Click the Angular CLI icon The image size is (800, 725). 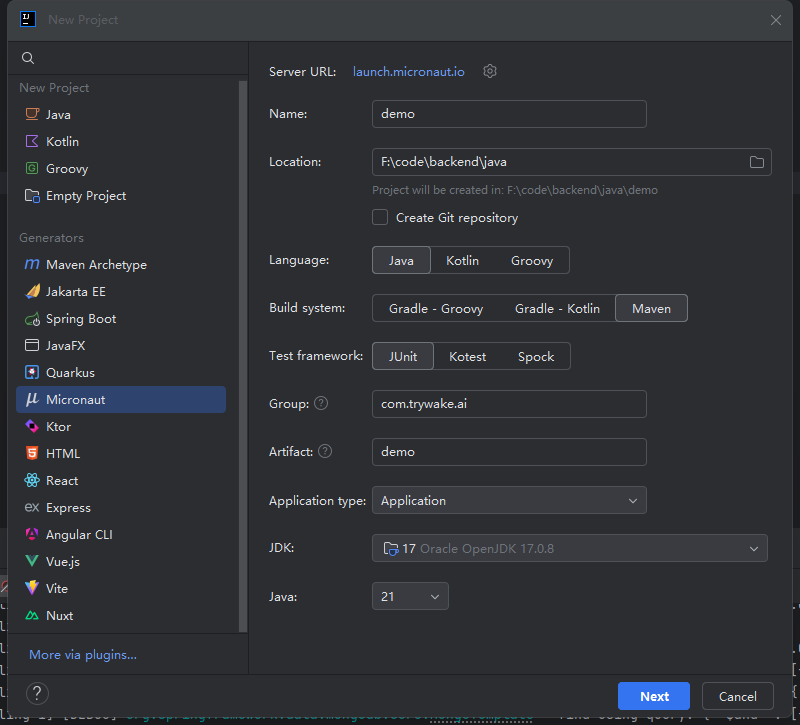pyautogui.click(x=32, y=534)
